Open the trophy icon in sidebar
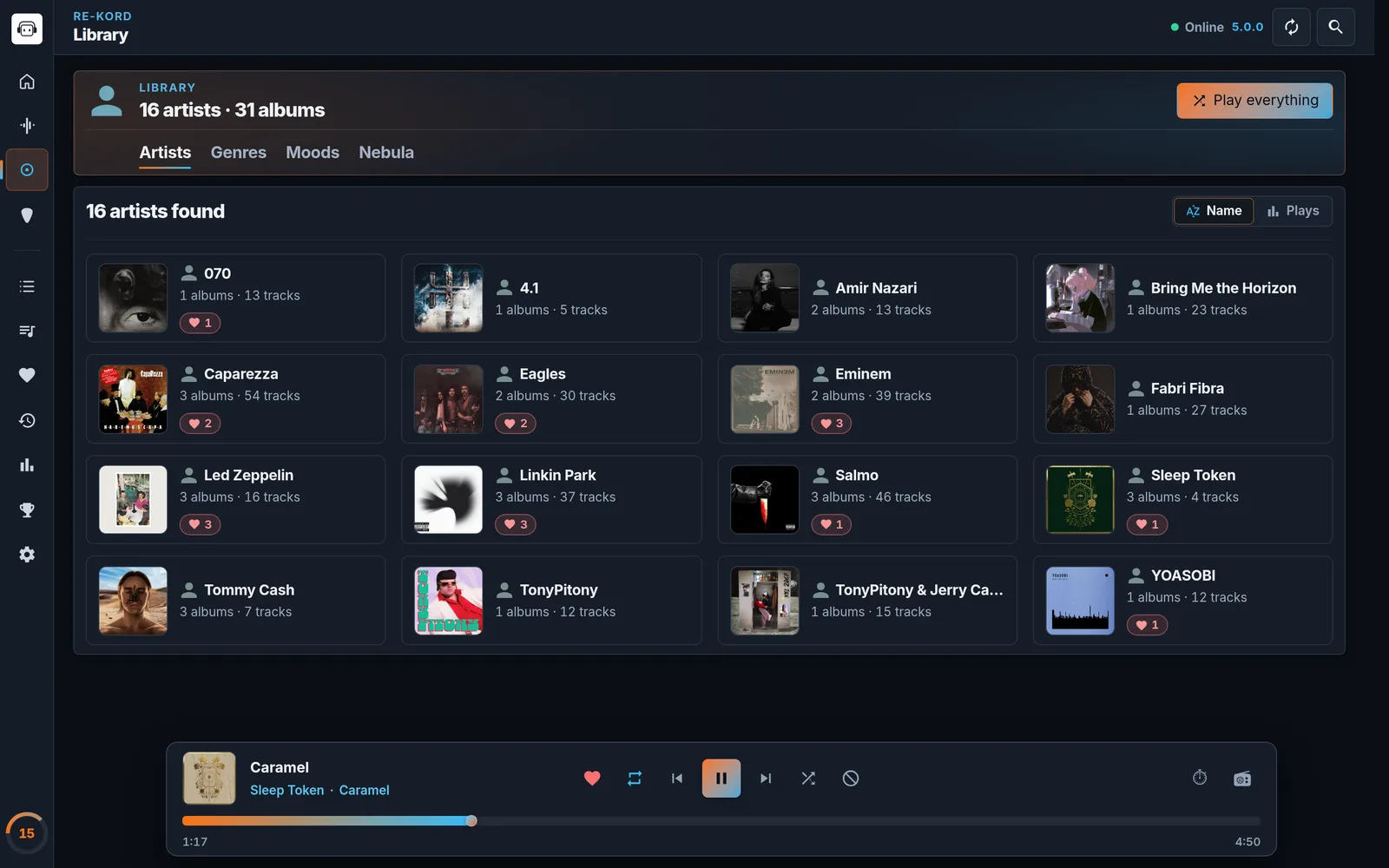 point(27,510)
